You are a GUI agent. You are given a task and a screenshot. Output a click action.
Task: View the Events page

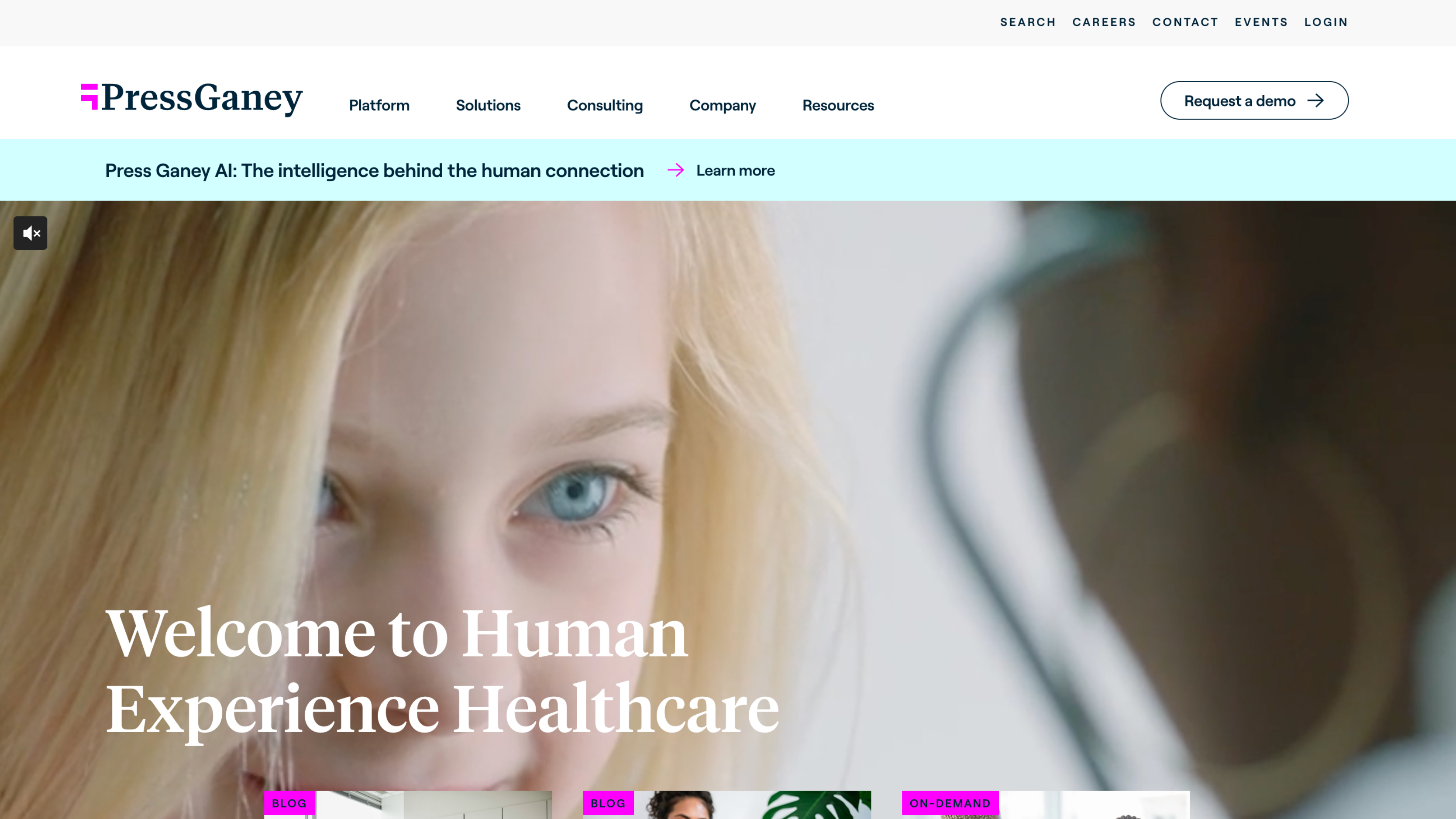[1261, 22]
